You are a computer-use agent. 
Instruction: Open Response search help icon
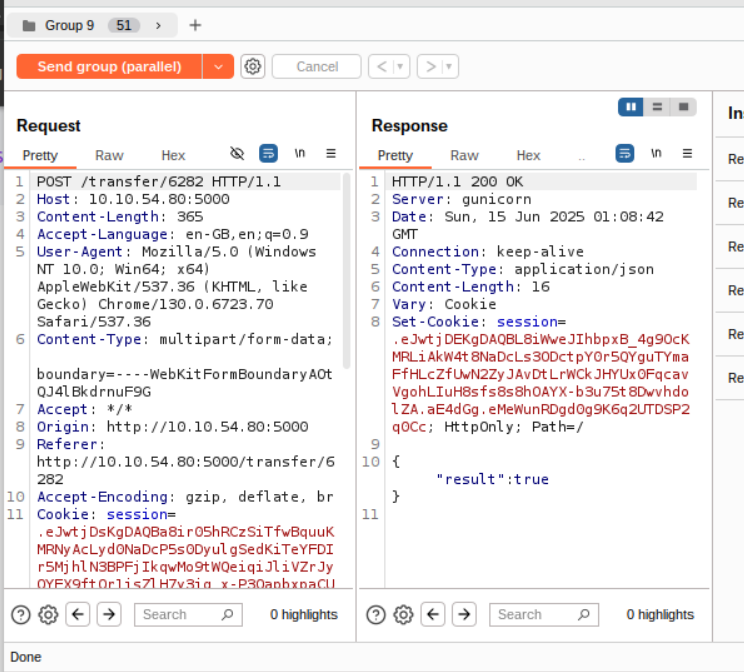pyautogui.click(x=376, y=615)
